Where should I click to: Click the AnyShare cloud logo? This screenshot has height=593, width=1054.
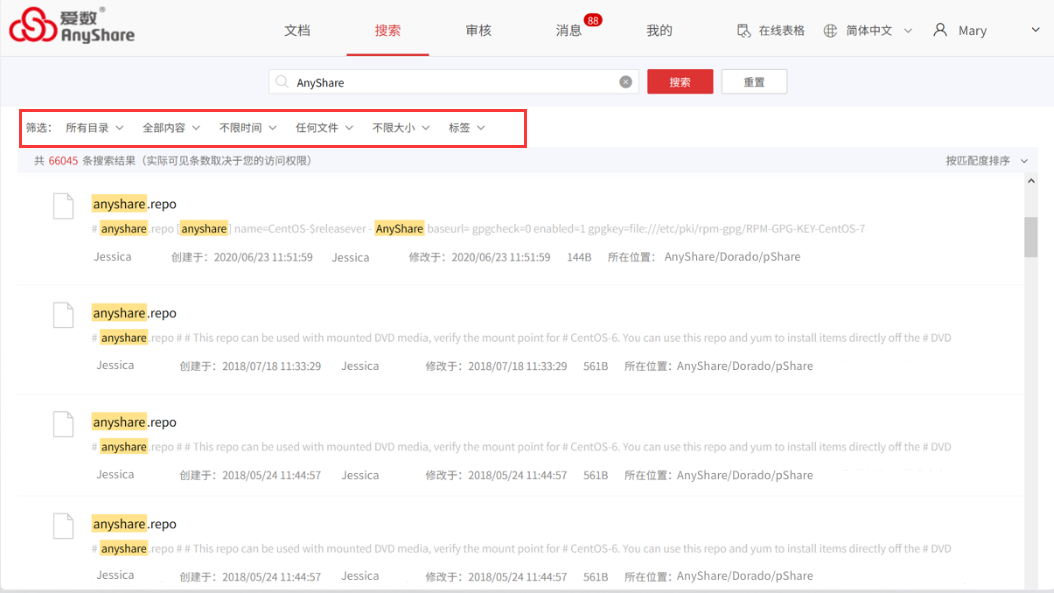[34, 27]
